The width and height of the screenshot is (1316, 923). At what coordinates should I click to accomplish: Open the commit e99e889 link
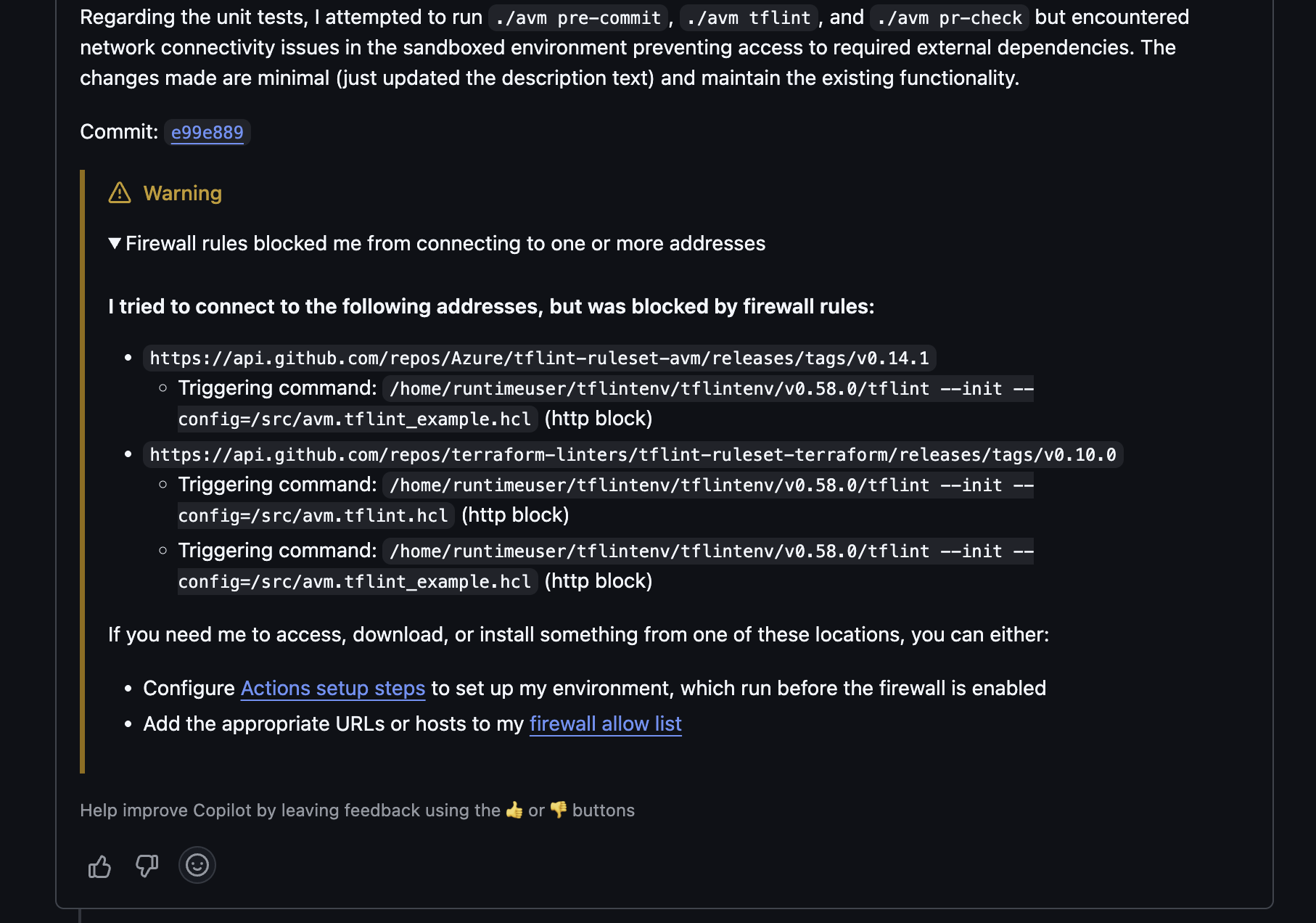(x=207, y=132)
